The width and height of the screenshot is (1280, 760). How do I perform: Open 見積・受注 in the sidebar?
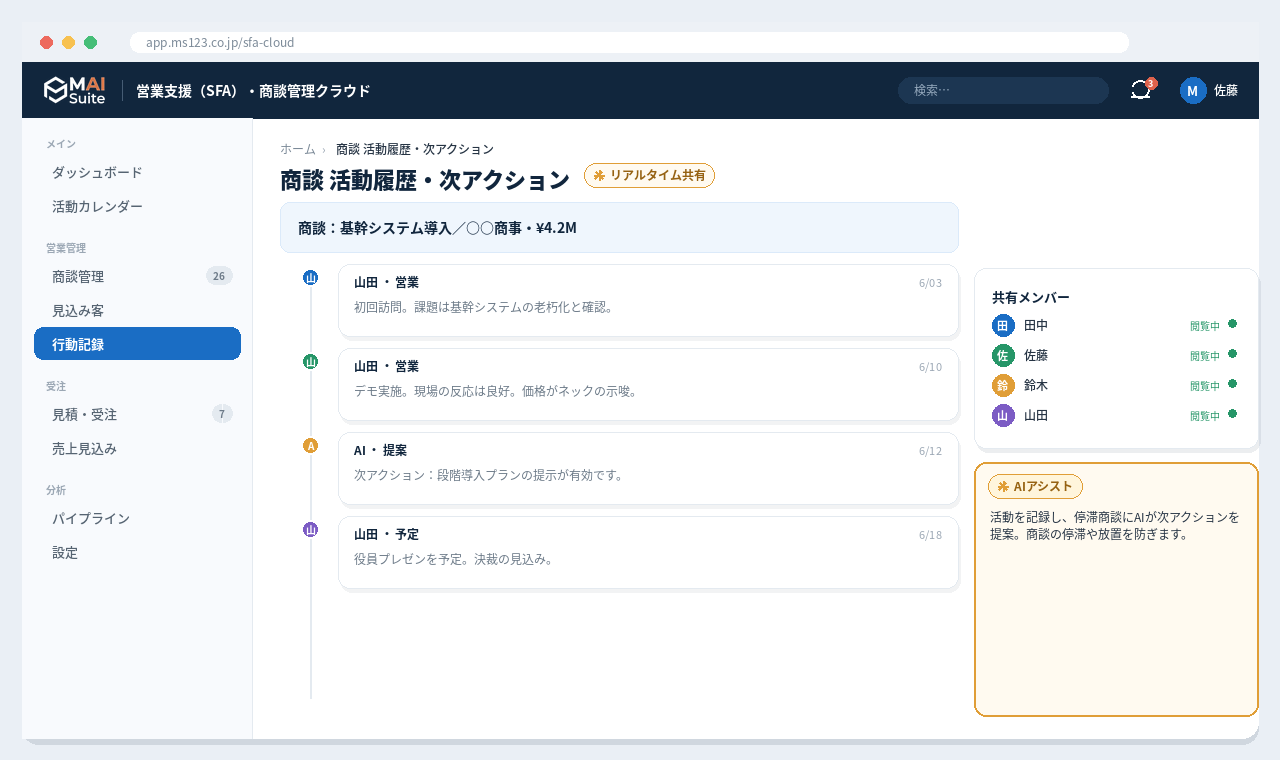[x=137, y=414]
